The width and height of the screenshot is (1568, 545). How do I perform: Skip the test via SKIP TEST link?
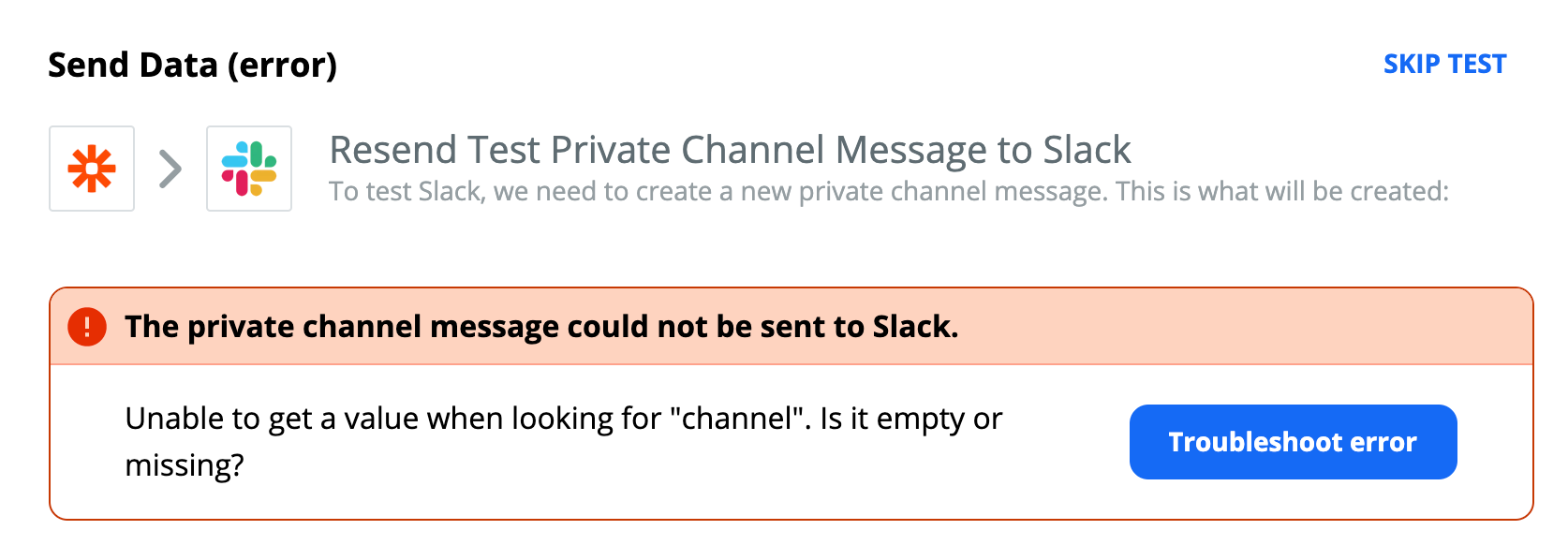pyautogui.click(x=1444, y=64)
